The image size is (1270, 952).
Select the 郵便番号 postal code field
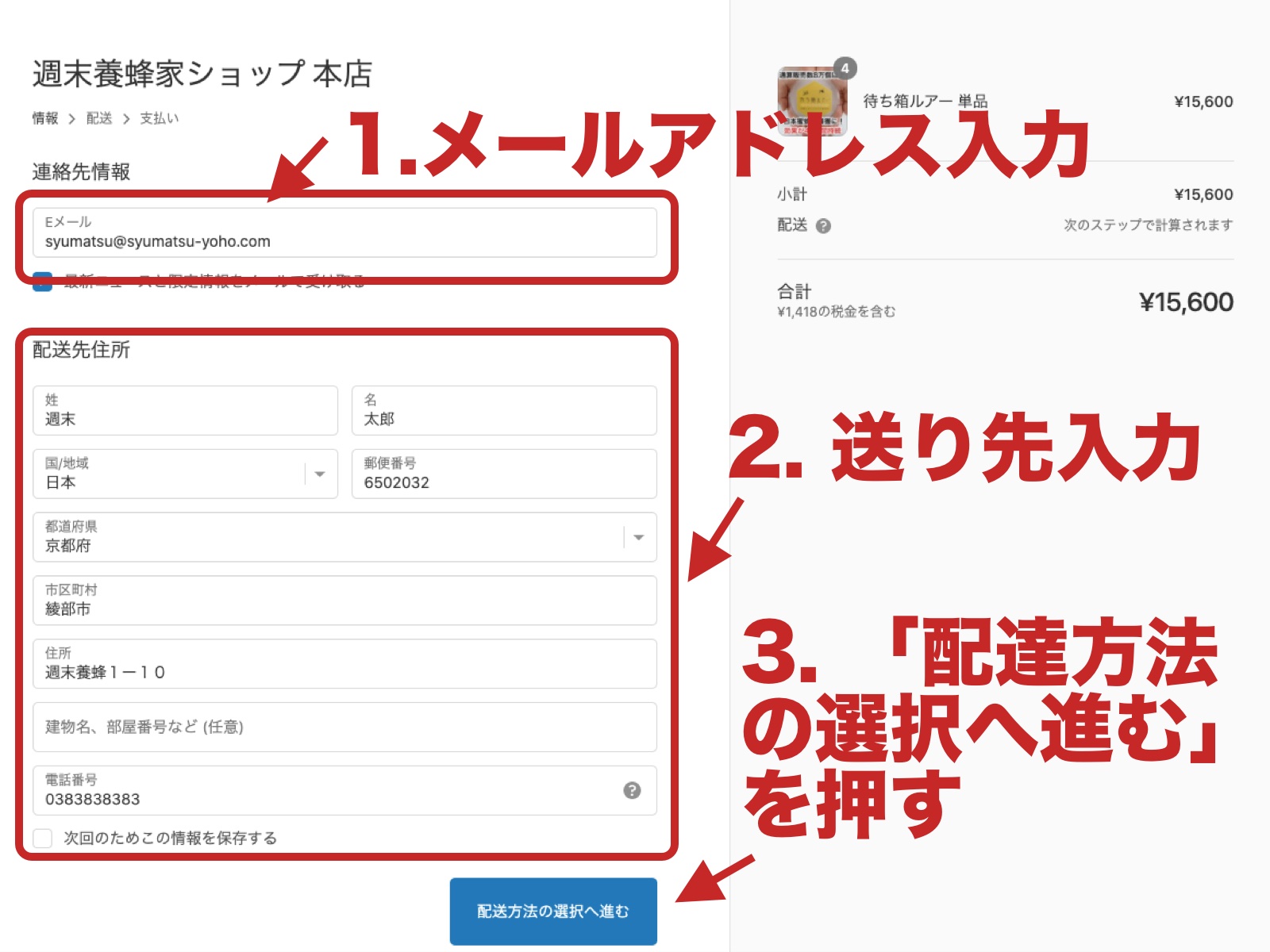click(503, 474)
